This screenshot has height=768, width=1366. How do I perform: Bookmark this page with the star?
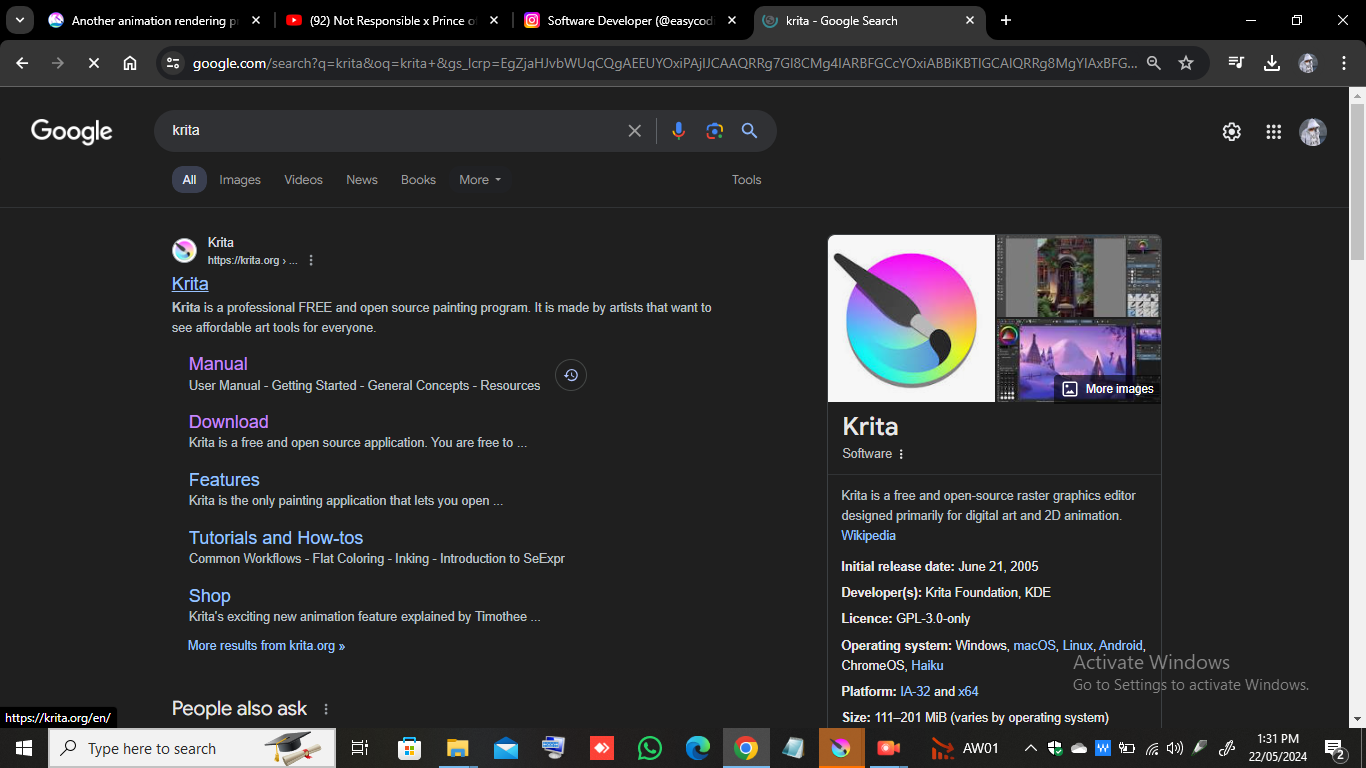(x=1186, y=63)
